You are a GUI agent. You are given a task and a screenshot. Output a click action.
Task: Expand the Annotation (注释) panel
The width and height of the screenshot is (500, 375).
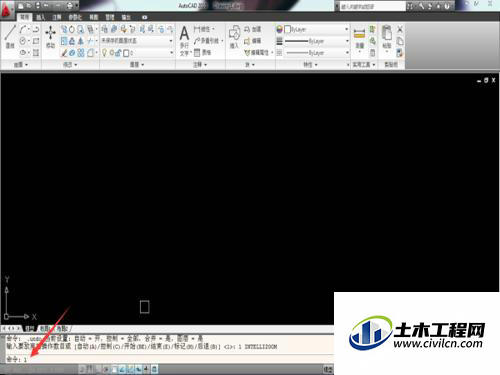tap(200, 65)
